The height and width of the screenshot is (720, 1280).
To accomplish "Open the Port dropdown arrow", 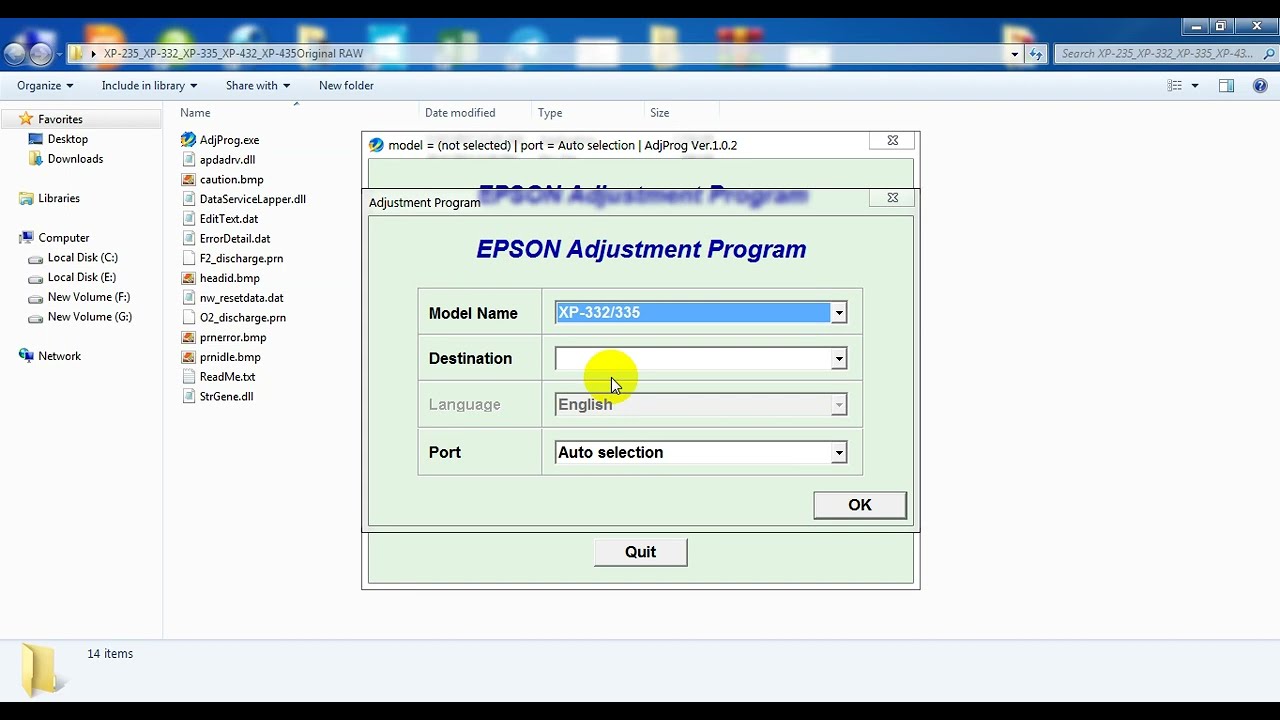I will [x=839, y=453].
